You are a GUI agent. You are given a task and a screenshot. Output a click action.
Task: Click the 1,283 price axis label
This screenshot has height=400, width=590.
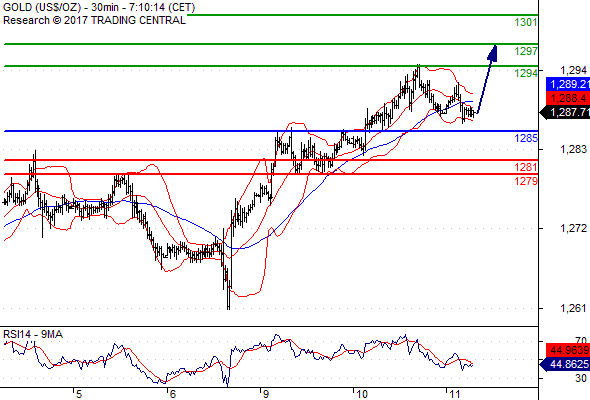573,149
